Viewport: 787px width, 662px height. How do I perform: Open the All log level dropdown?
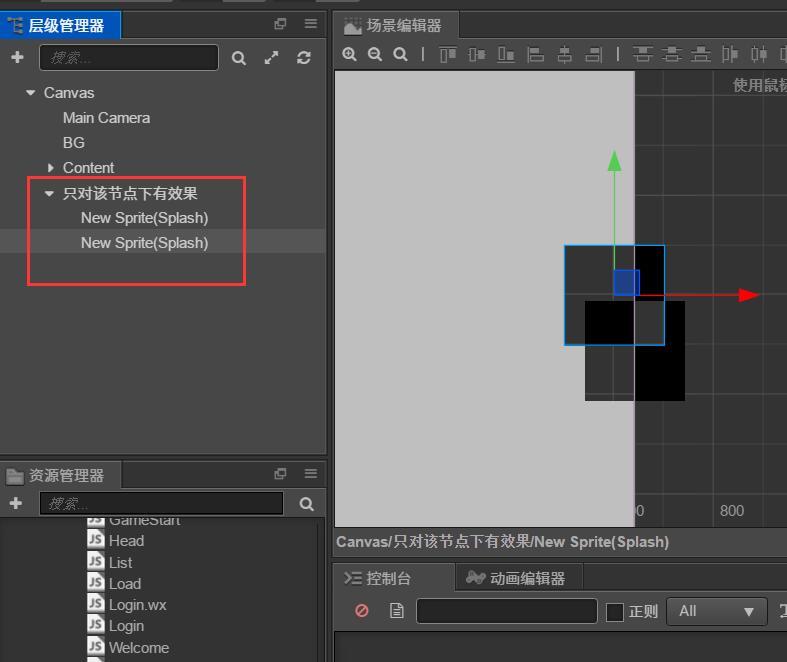[x=717, y=611]
